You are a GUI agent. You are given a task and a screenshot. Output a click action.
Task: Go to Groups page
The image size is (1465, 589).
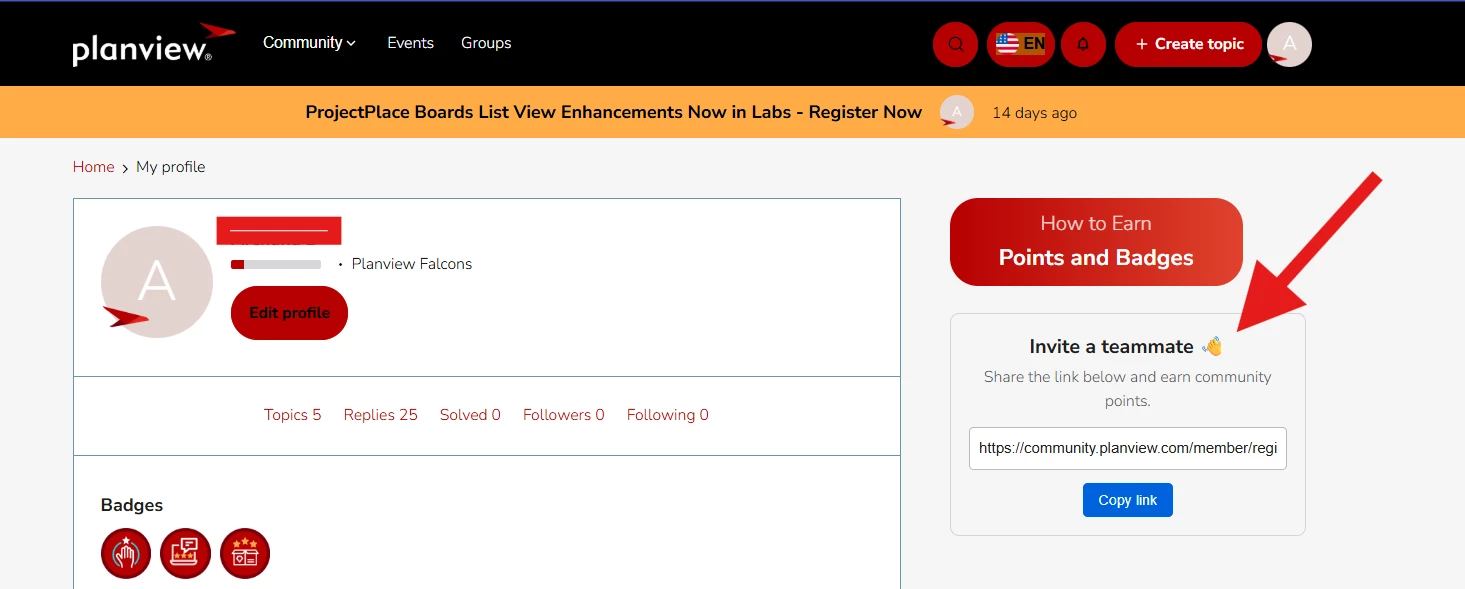(486, 43)
